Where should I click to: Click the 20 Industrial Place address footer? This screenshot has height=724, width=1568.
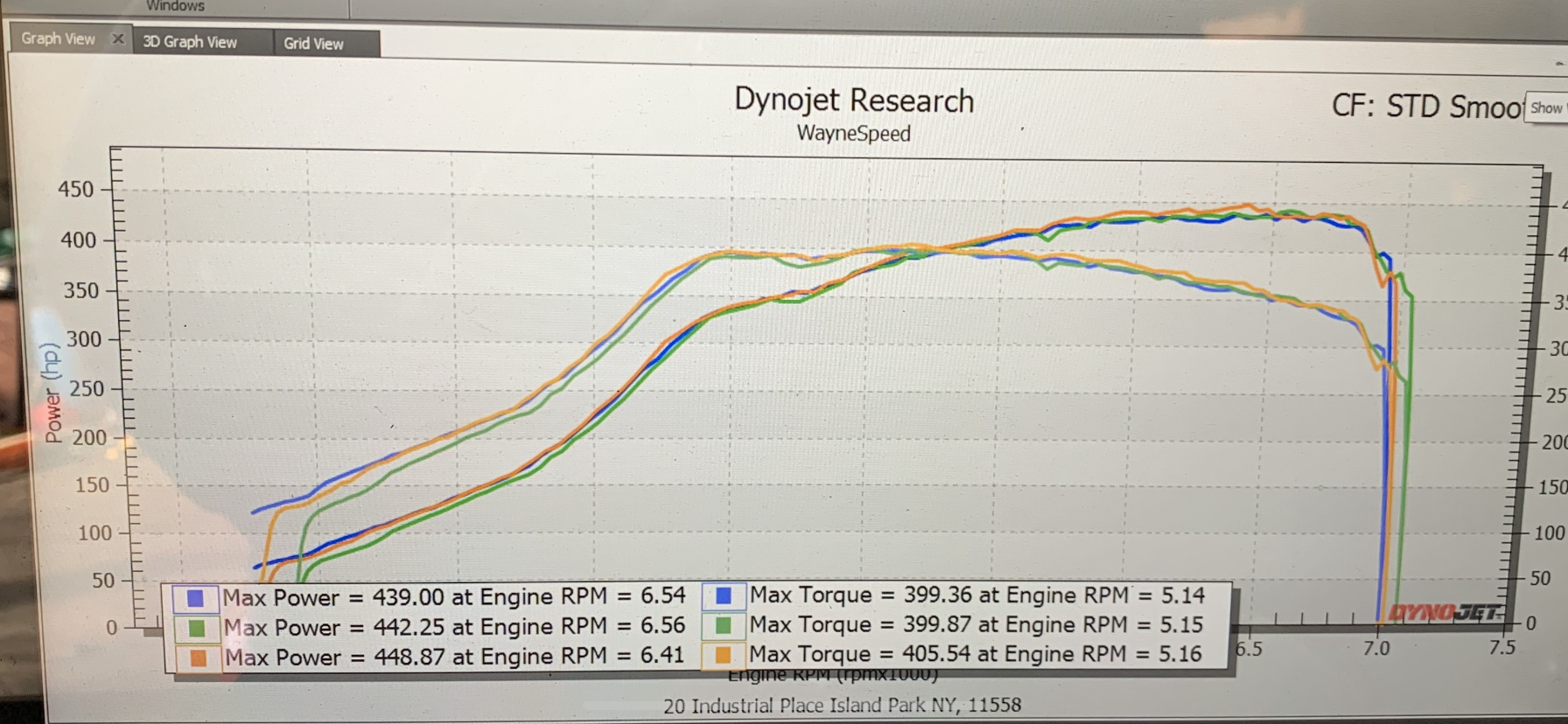tap(842, 706)
